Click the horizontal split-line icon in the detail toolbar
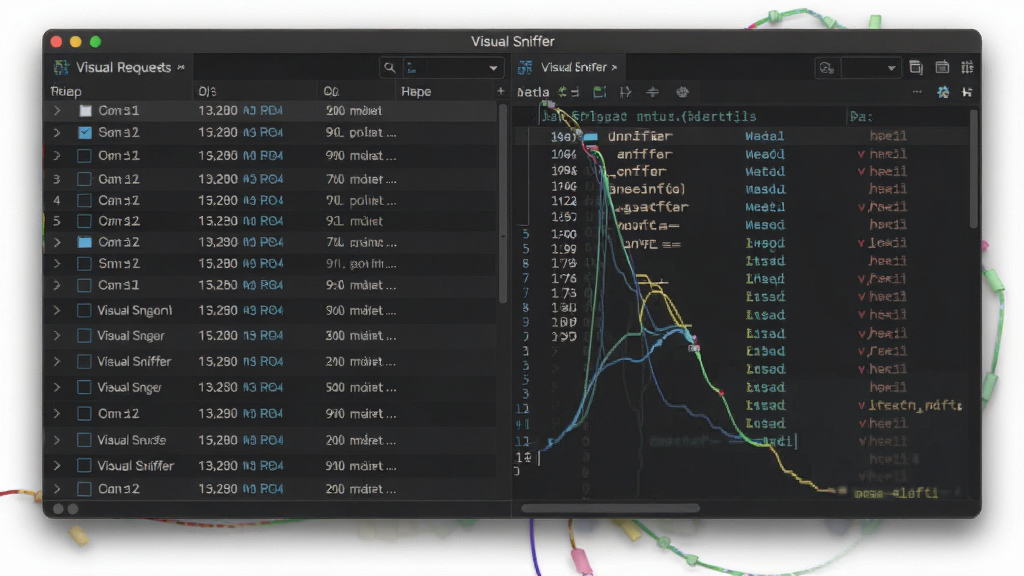Screen dimensions: 1024x576 pos(652,92)
